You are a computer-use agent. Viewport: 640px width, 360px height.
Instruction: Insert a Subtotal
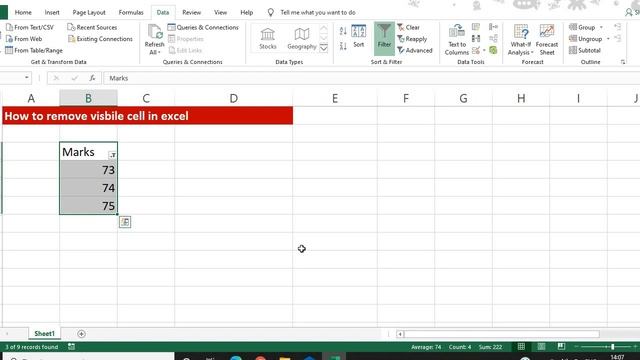coord(585,50)
